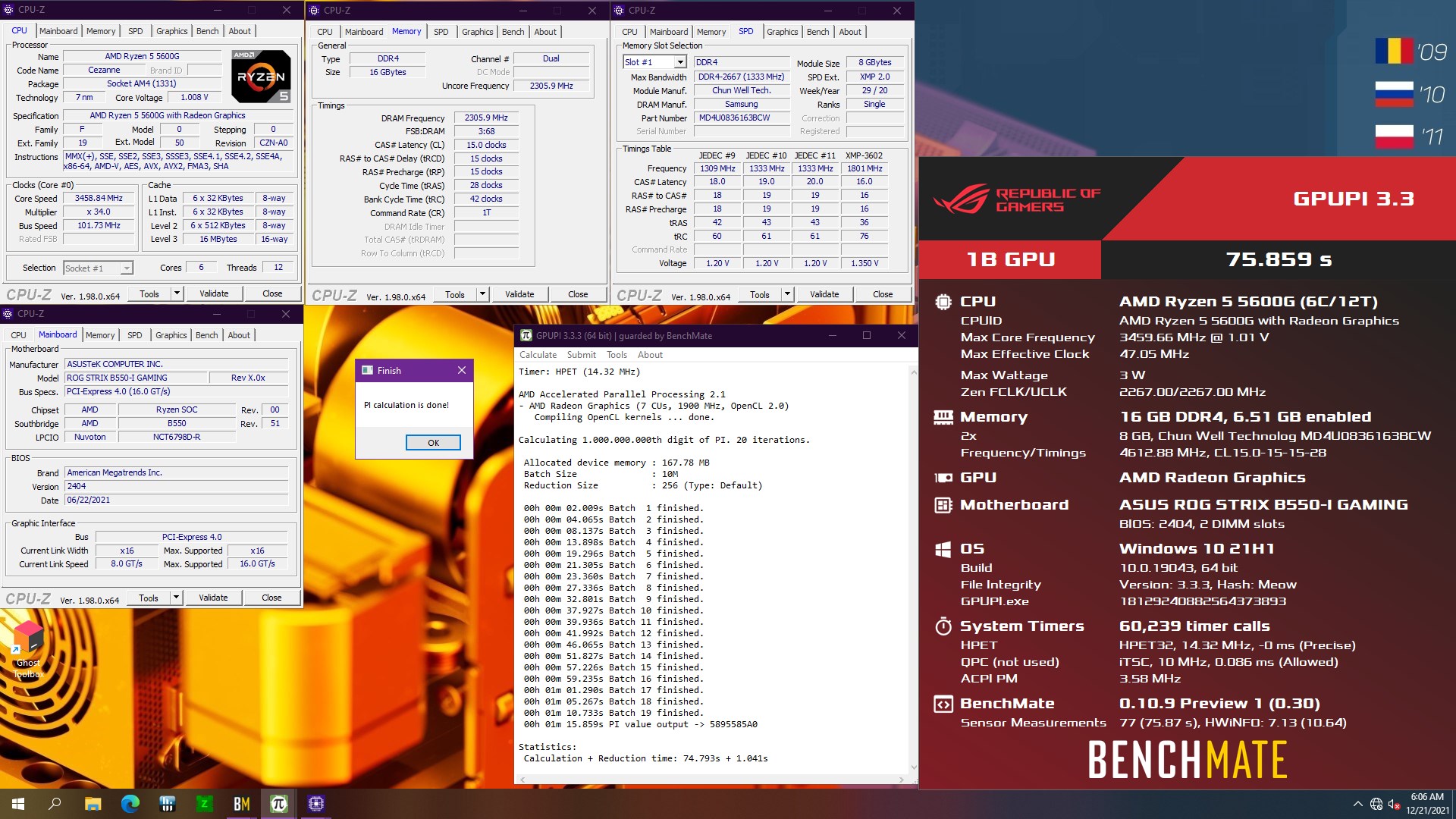The height and width of the screenshot is (819, 1456).
Task: Select Graphics tab in SPD window
Action: pyautogui.click(x=782, y=32)
